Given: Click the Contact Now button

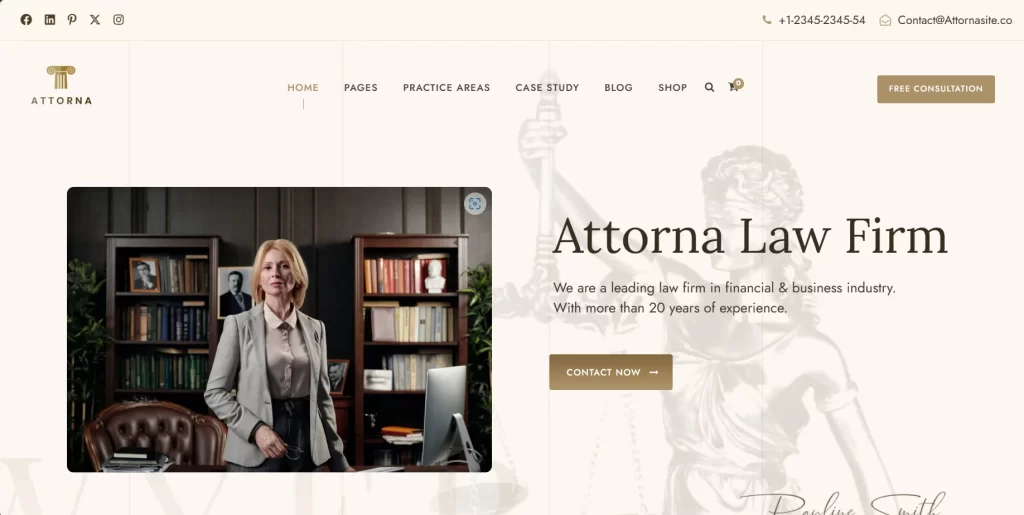Looking at the screenshot, I should click(x=611, y=372).
